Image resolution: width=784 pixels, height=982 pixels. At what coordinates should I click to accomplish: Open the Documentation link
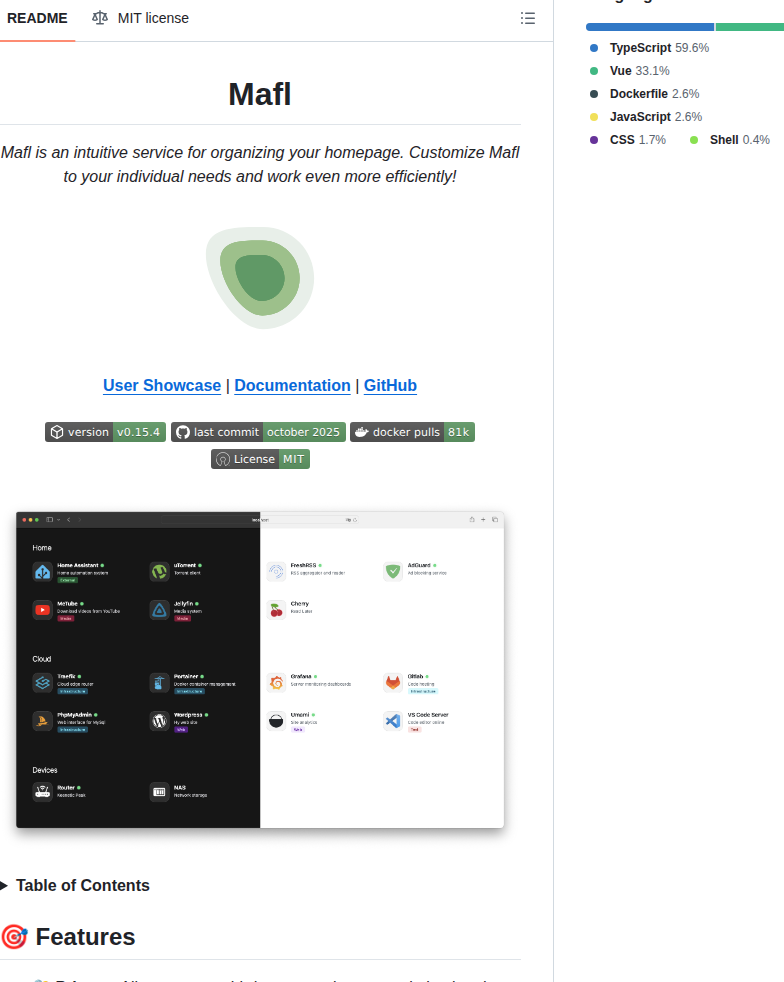292,385
